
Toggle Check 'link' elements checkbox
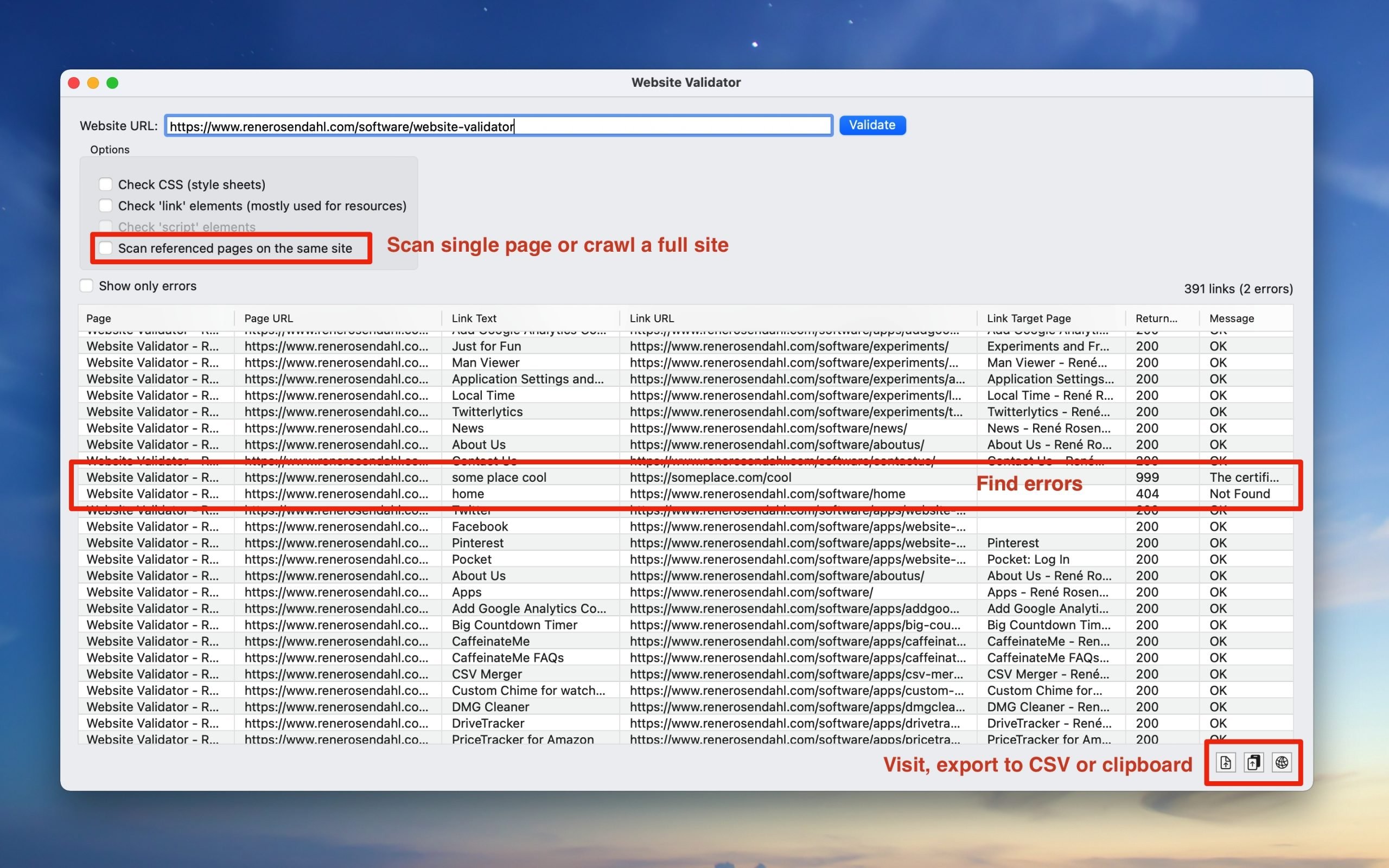(106, 206)
